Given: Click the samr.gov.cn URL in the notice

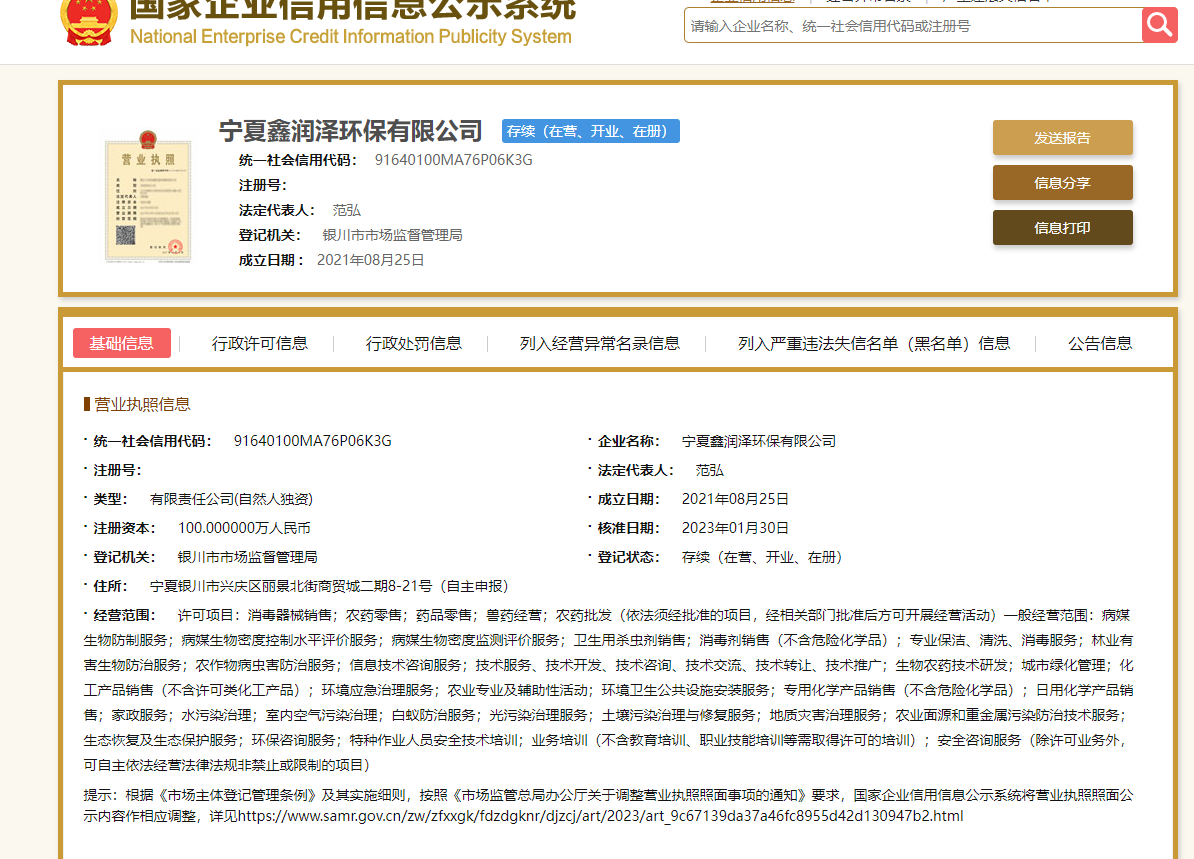Looking at the screenshot, I should point(601,816).
